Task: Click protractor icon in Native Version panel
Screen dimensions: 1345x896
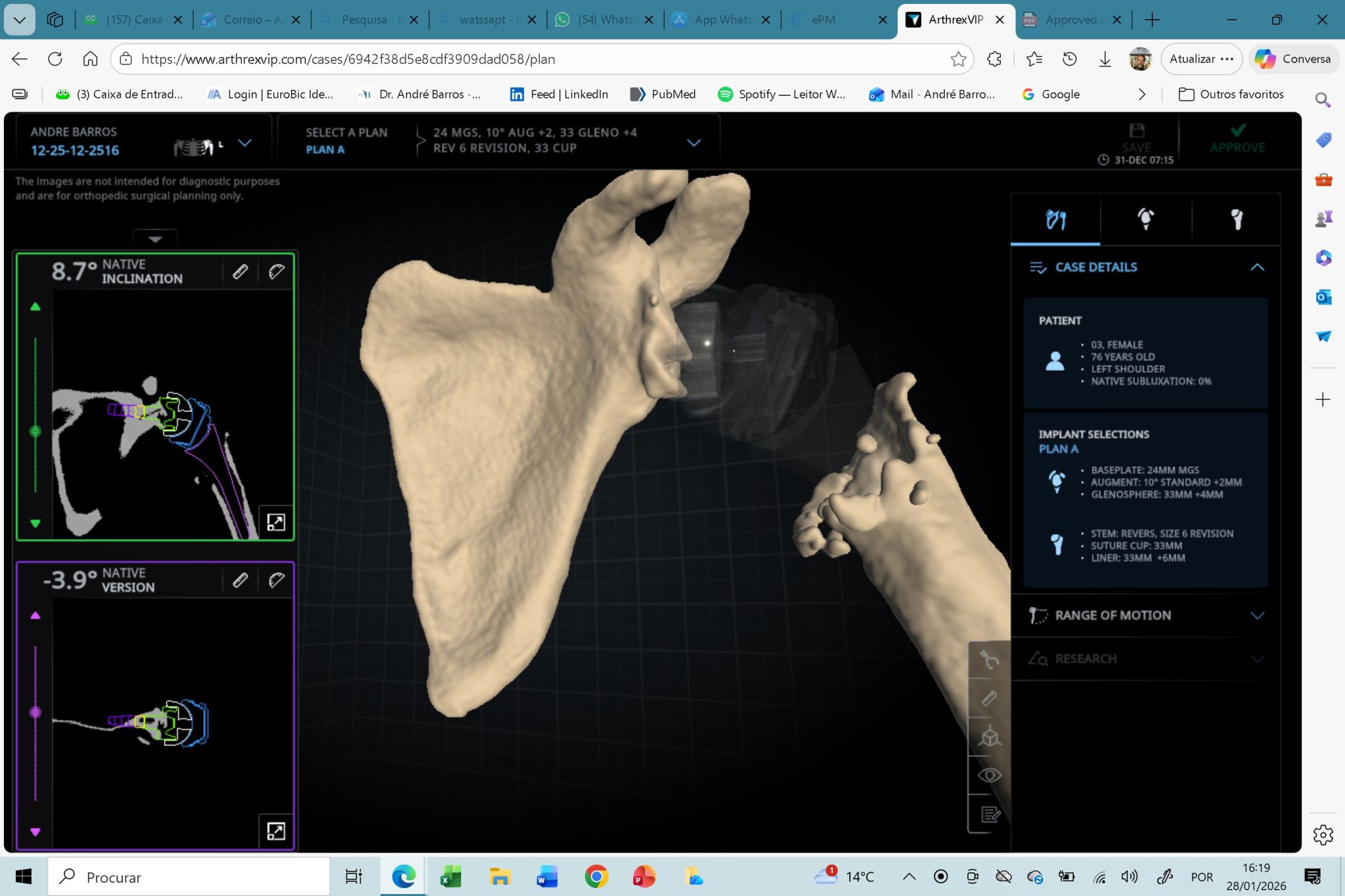Action: pyautogui.click(x=276, y=580)
